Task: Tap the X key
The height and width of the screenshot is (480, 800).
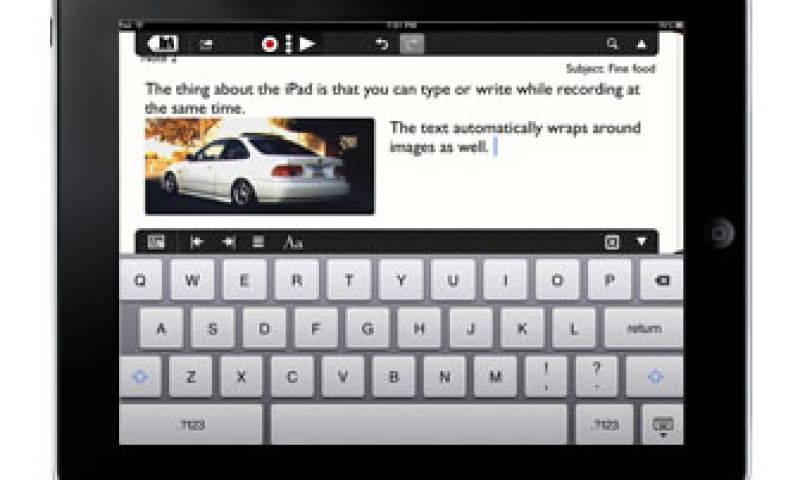Action: point(241,377)
